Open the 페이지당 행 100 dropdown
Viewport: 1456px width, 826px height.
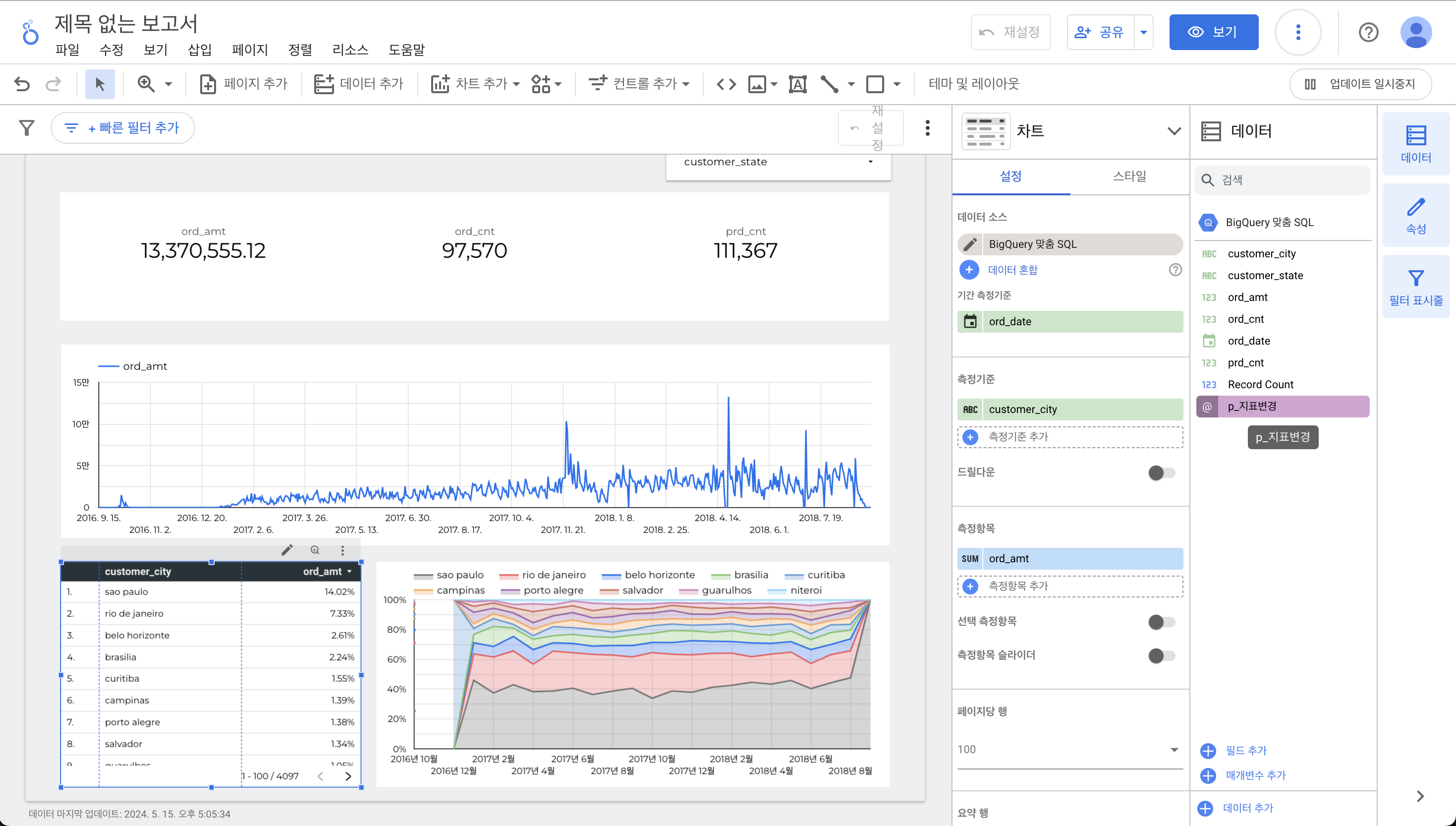1069,750
